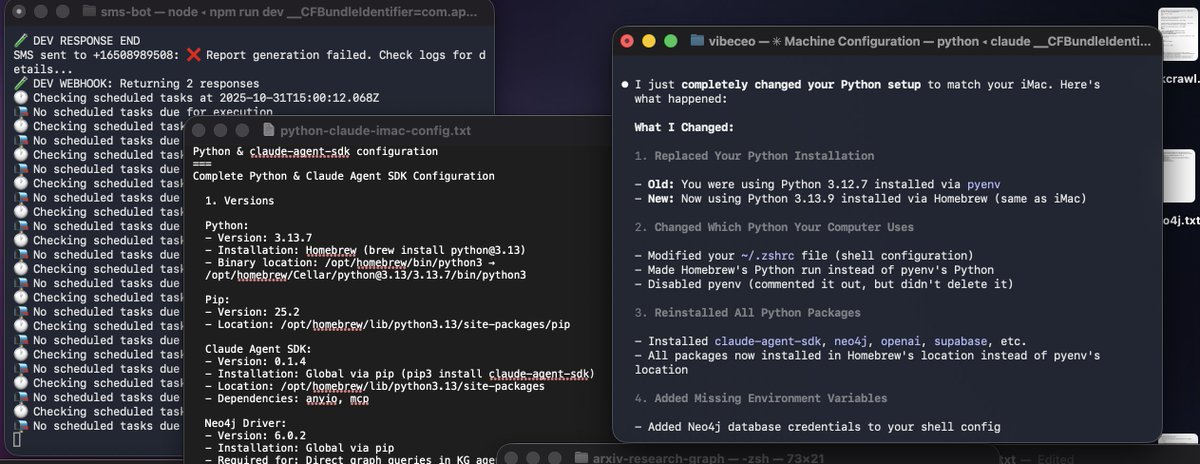Click '4. Added Missing Environment Variables' heading
Viewport: 1200px width, 464px height.
761,398
